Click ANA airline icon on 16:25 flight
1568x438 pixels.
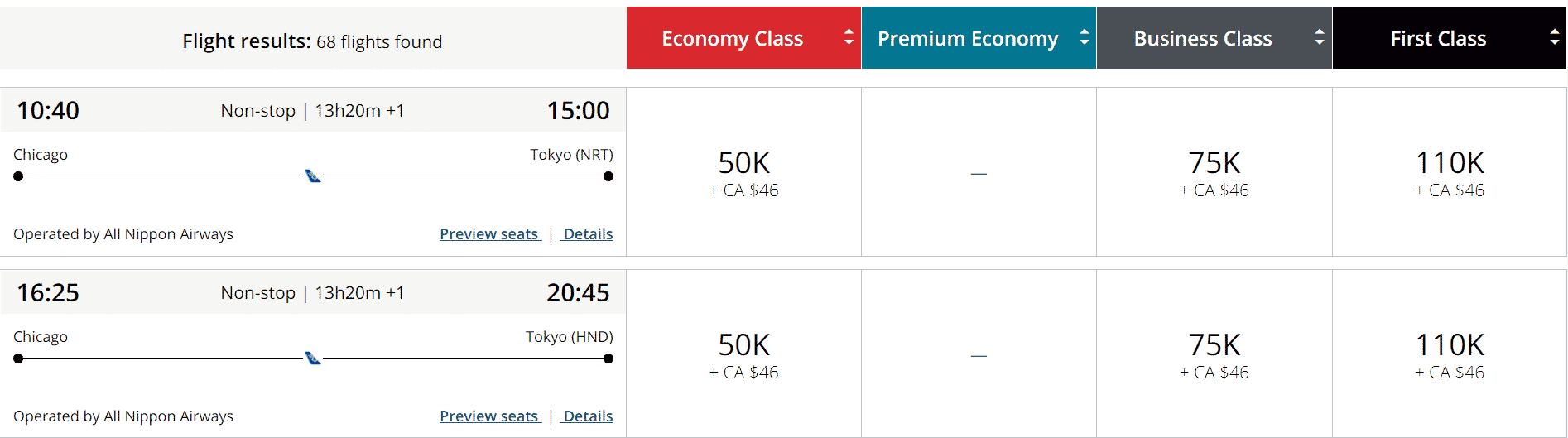tap(313, 358)
